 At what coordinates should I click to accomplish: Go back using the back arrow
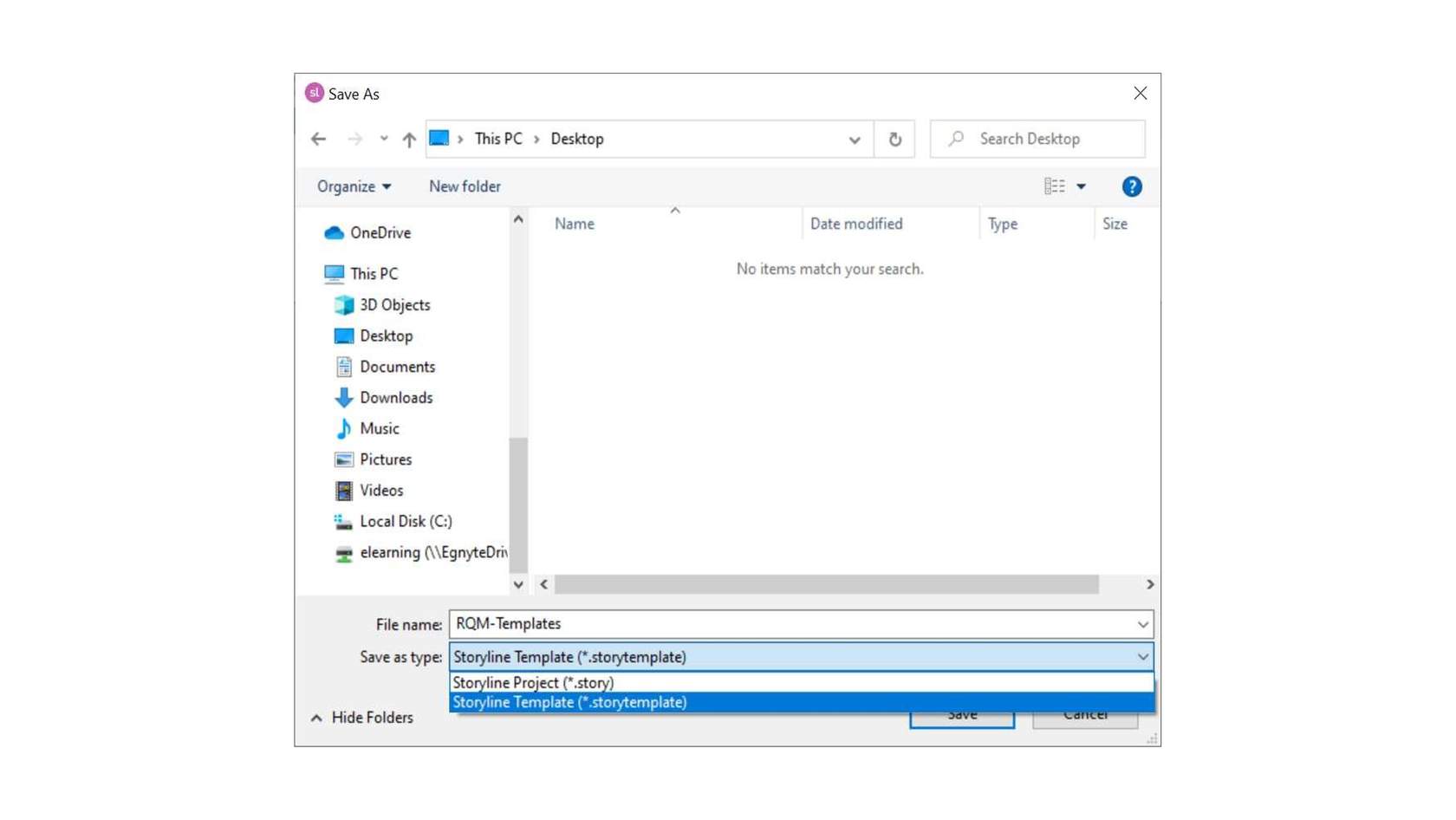[x=318, y=139]
